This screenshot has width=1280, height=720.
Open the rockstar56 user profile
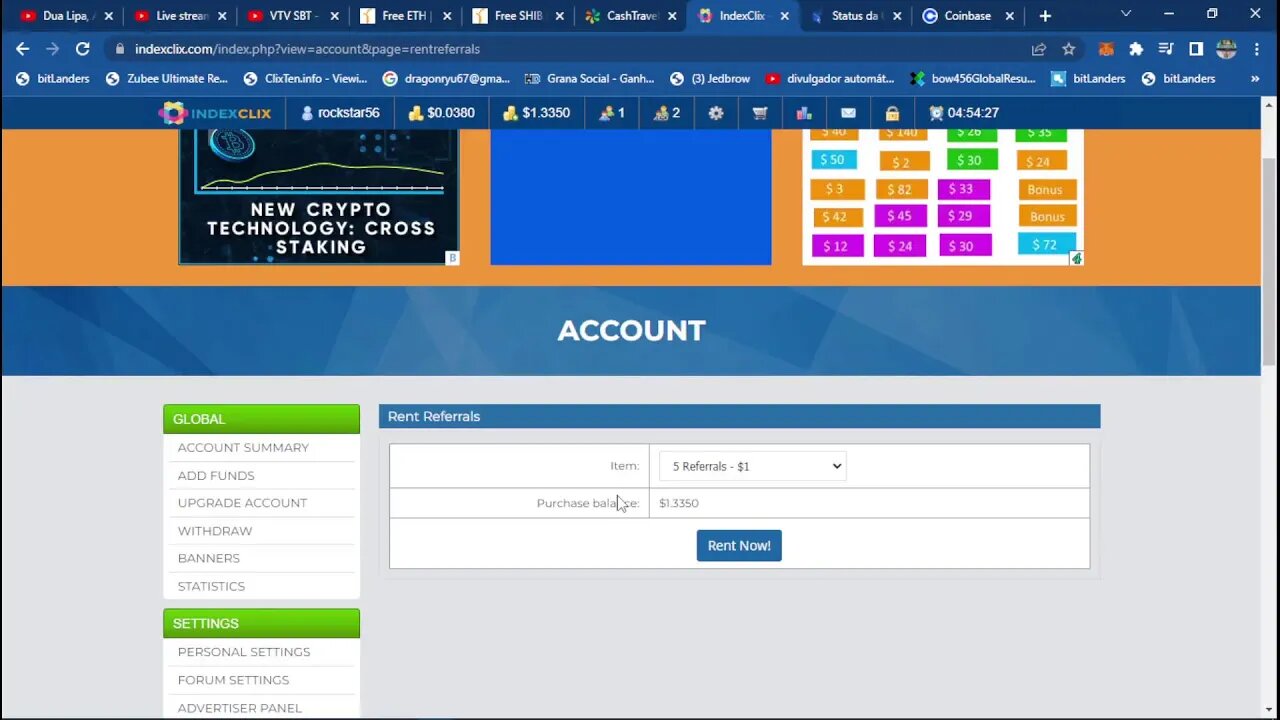coord(340,113)
